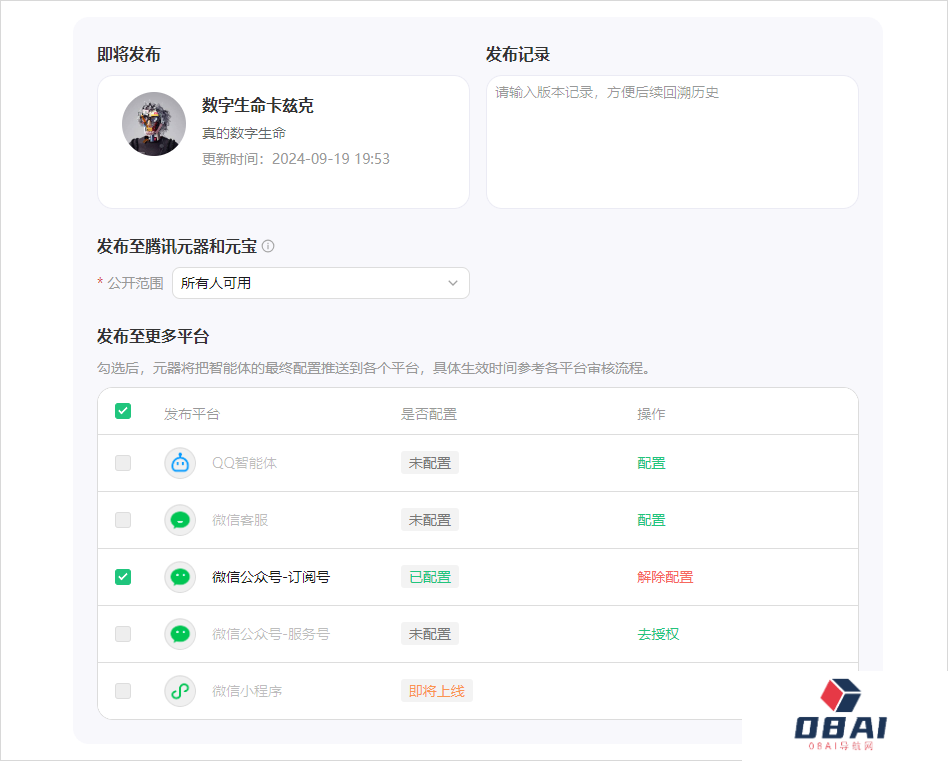Click the 微信小程序 mini program icon

(x=180, y=691)
